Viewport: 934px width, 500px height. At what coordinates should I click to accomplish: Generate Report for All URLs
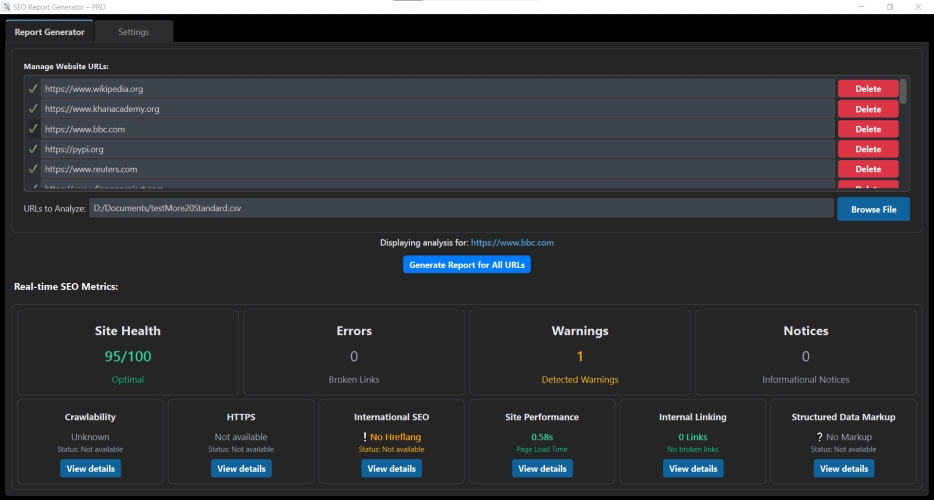point(466,265)
